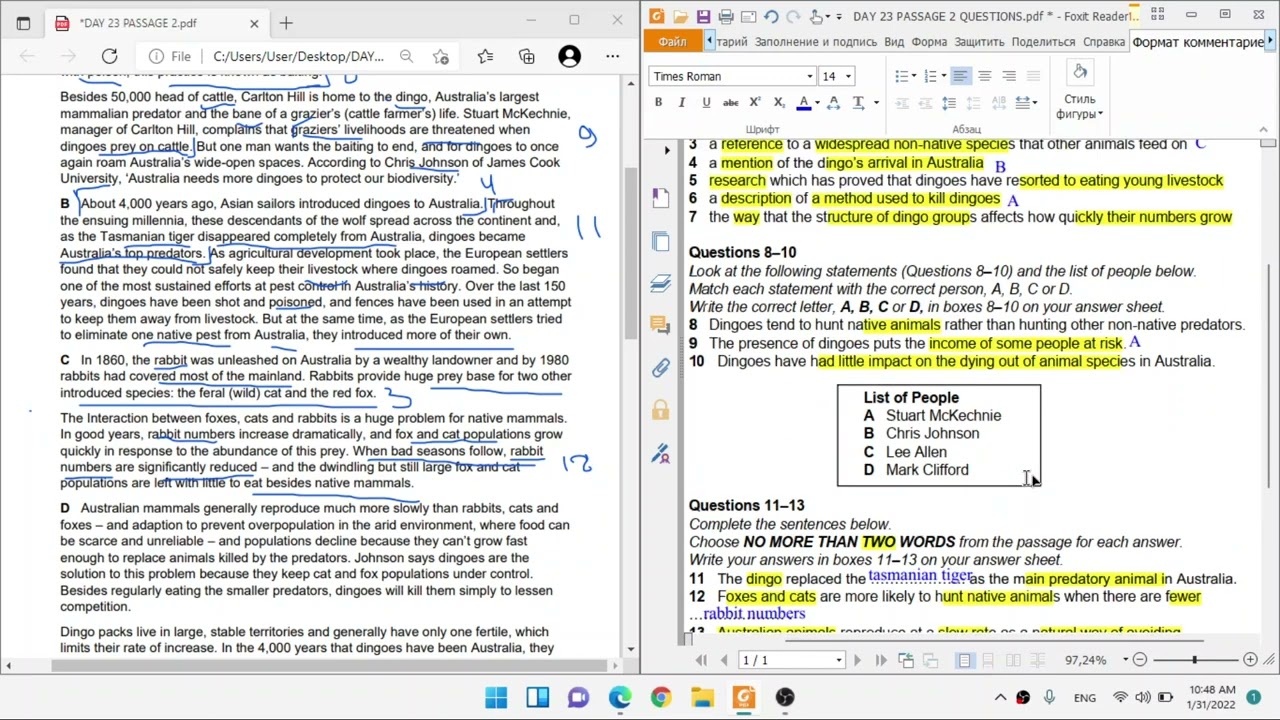Zoom in with the plus button in Foxit
This screenshot has width=1280, height=720.
click(x=1250, y=660)
